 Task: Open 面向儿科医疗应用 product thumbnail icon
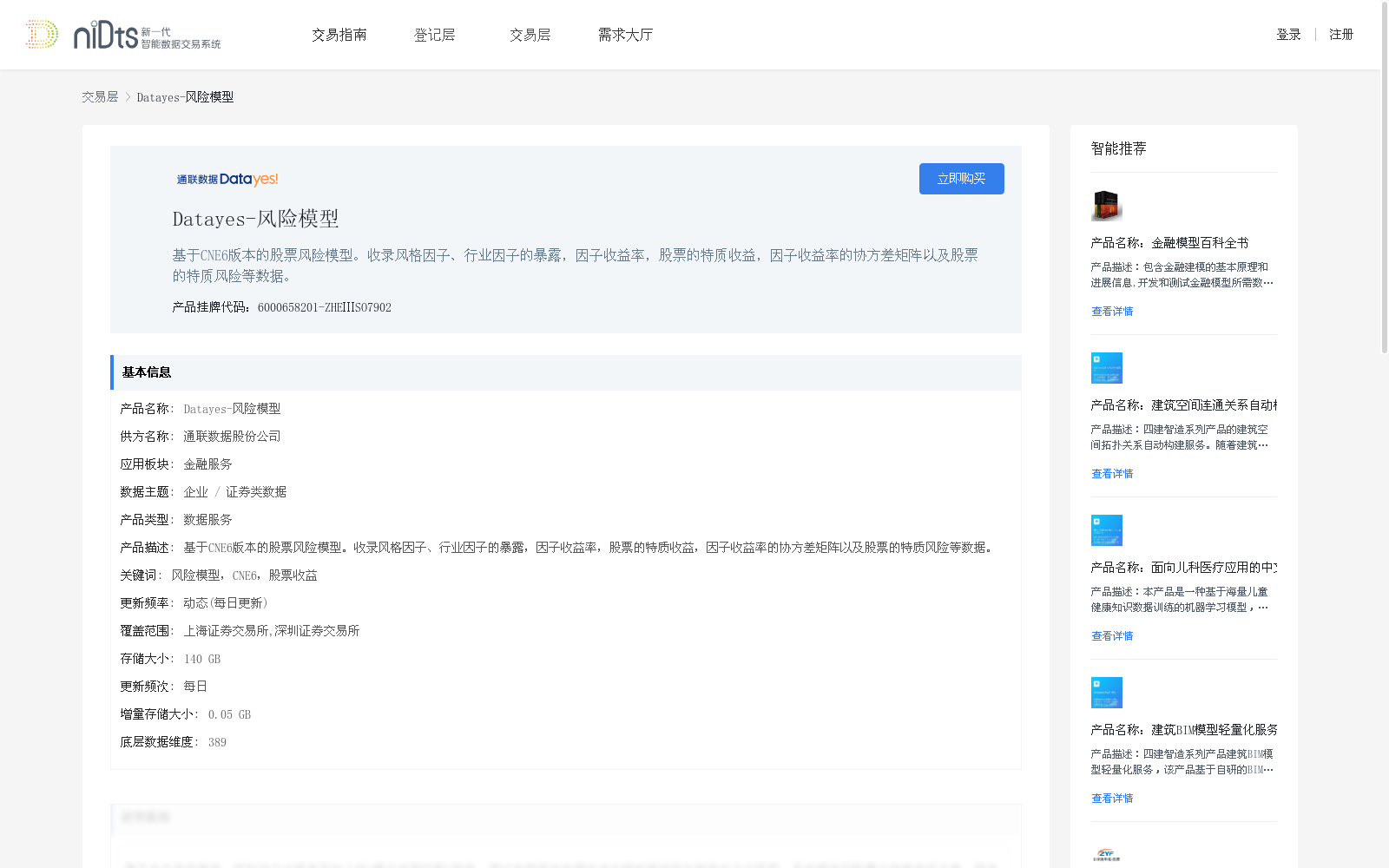tap(1107, 530)
